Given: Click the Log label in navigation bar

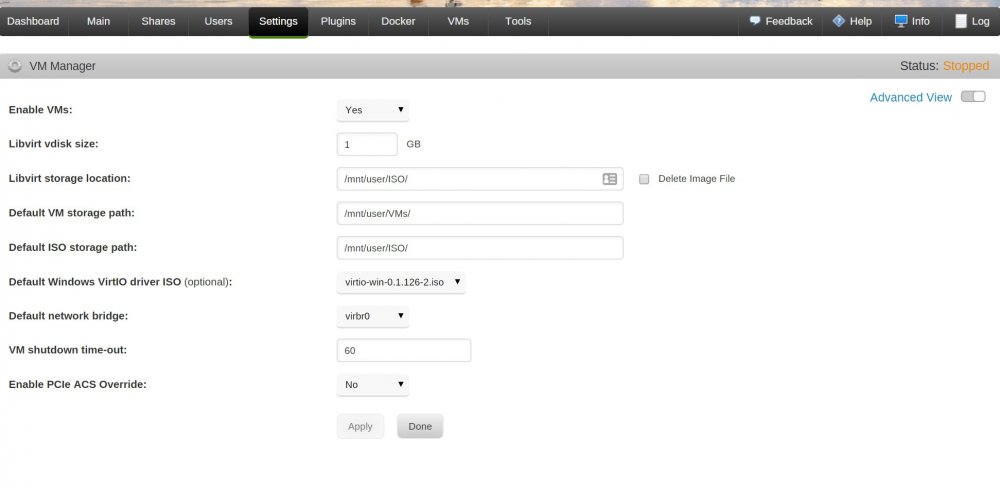Looking at the screenshot, I should (980, 21).
